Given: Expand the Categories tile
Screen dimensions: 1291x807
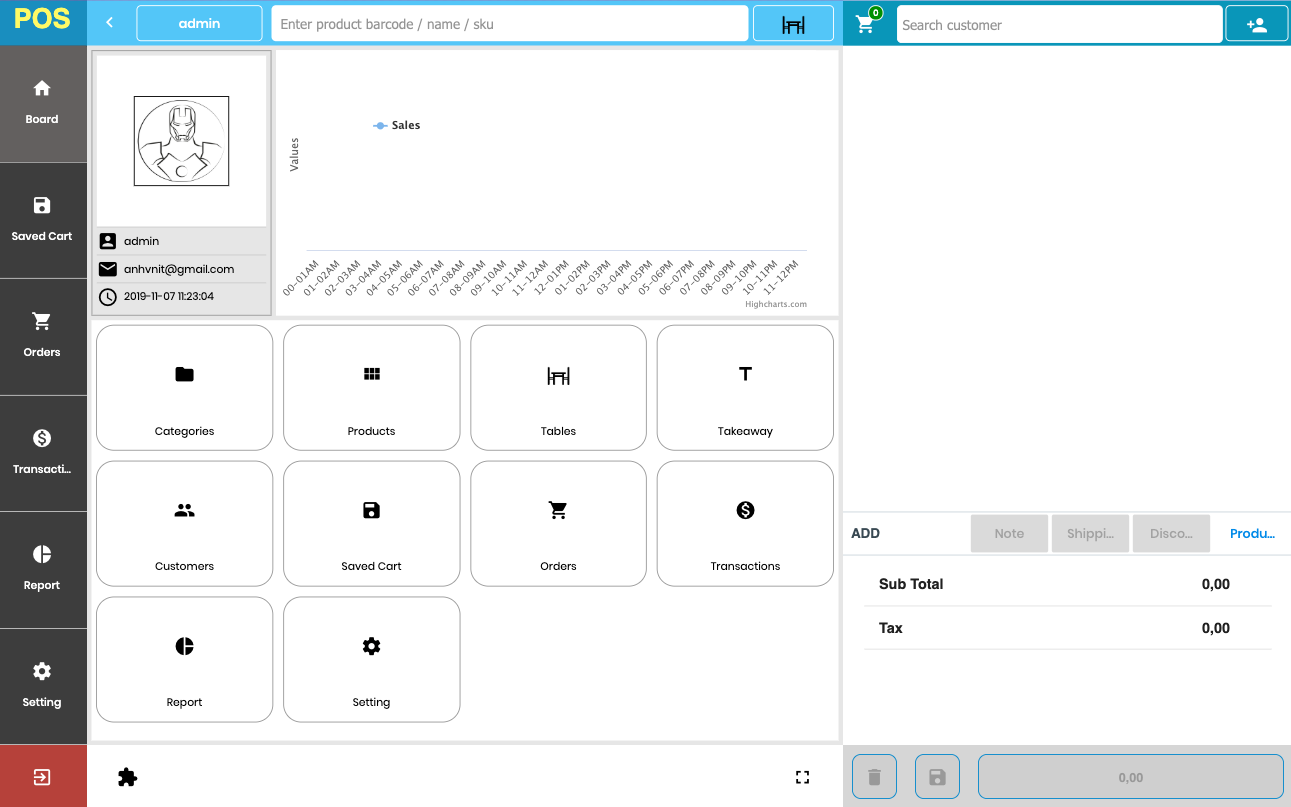Looking at the screenshot, I should pyautogui.click(x=184, y=388).
